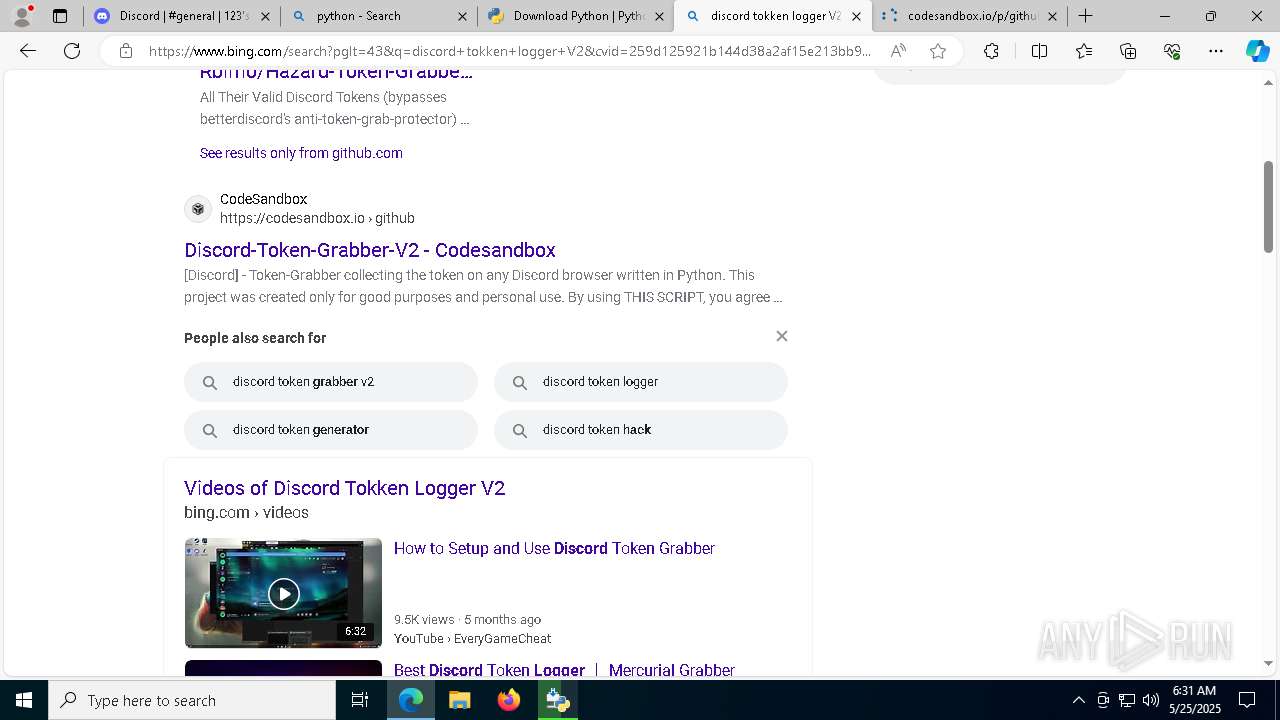Open the notification center icon
Viewport: 1280px width, 720px height.
click(1247, 700)
